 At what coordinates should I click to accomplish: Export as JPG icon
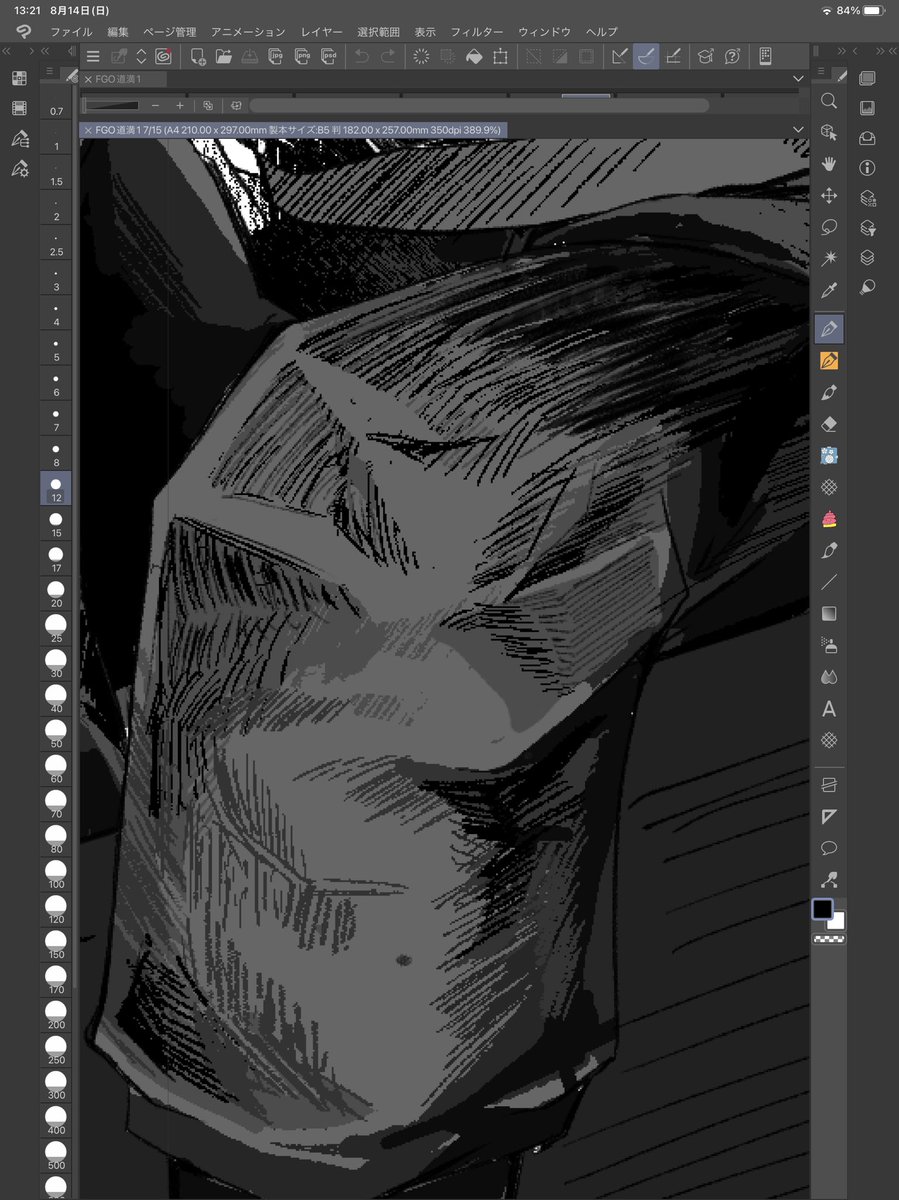pos(275,56)
